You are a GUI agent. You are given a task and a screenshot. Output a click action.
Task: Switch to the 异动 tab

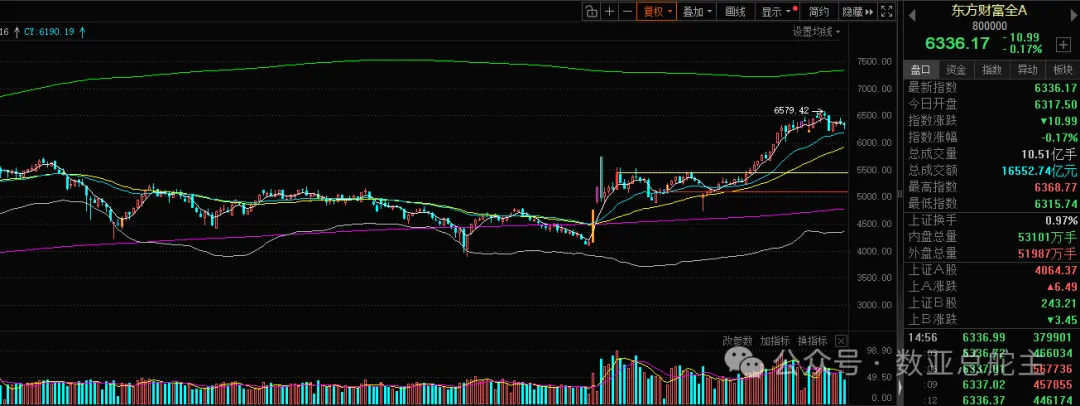point(1027,70)
